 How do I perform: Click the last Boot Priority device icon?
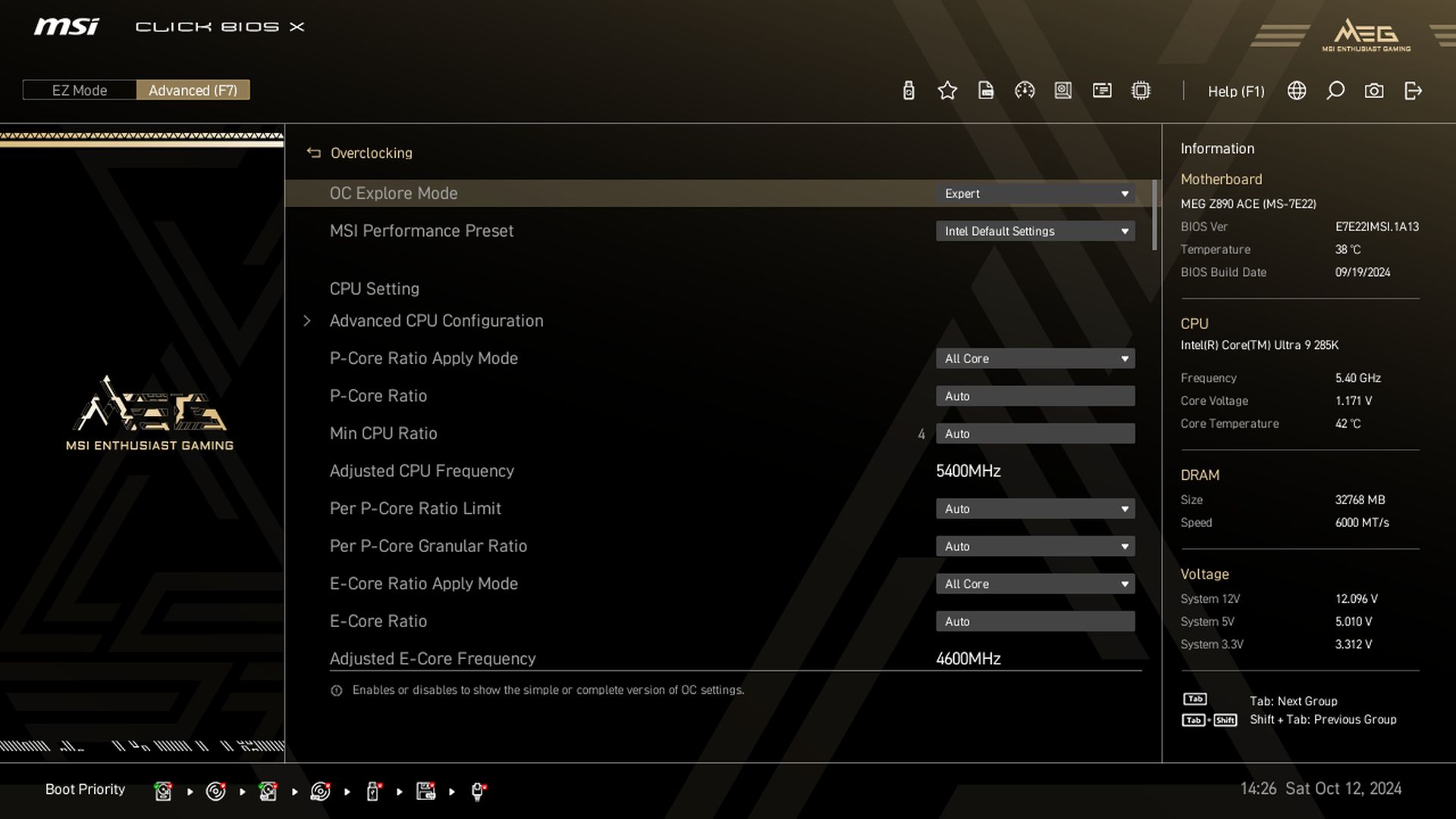[x=478, y=792]
